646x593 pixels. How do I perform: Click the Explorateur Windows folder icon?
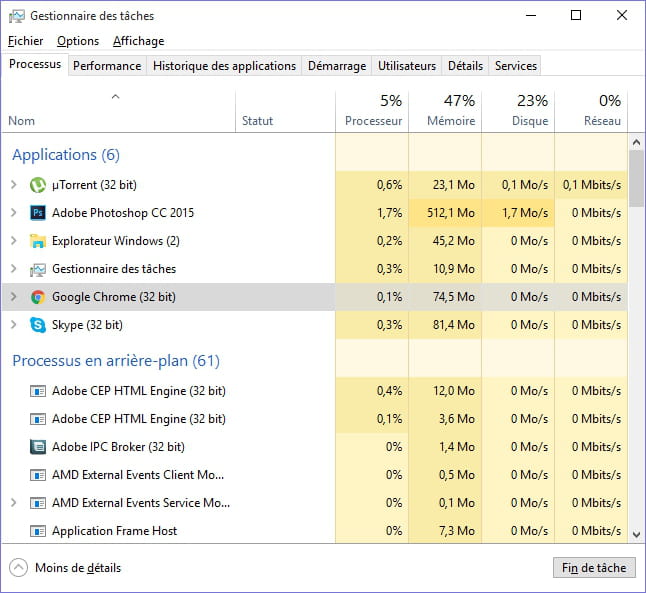38,241
